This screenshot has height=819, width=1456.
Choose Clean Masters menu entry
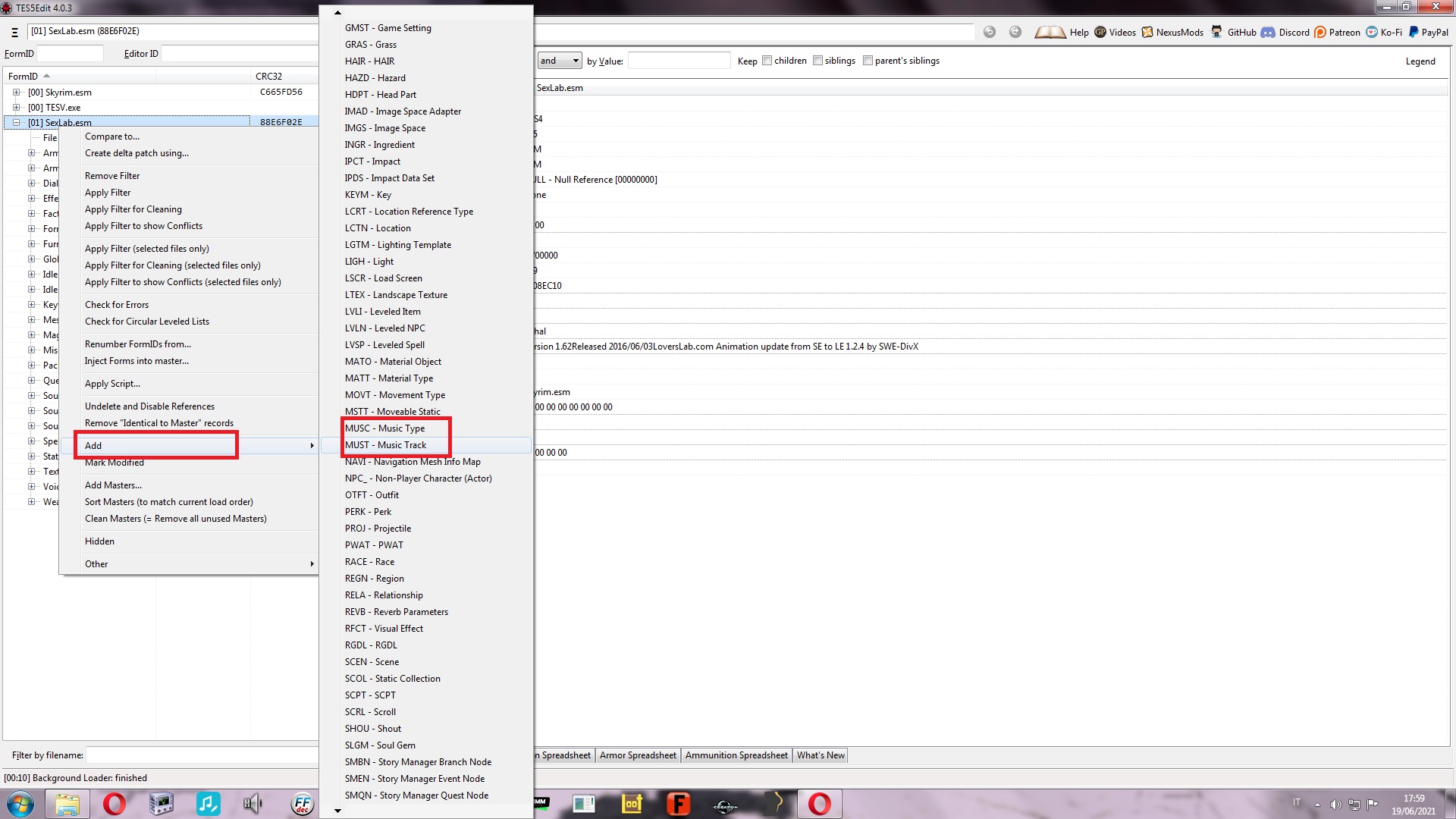click(x=176, y=519)
